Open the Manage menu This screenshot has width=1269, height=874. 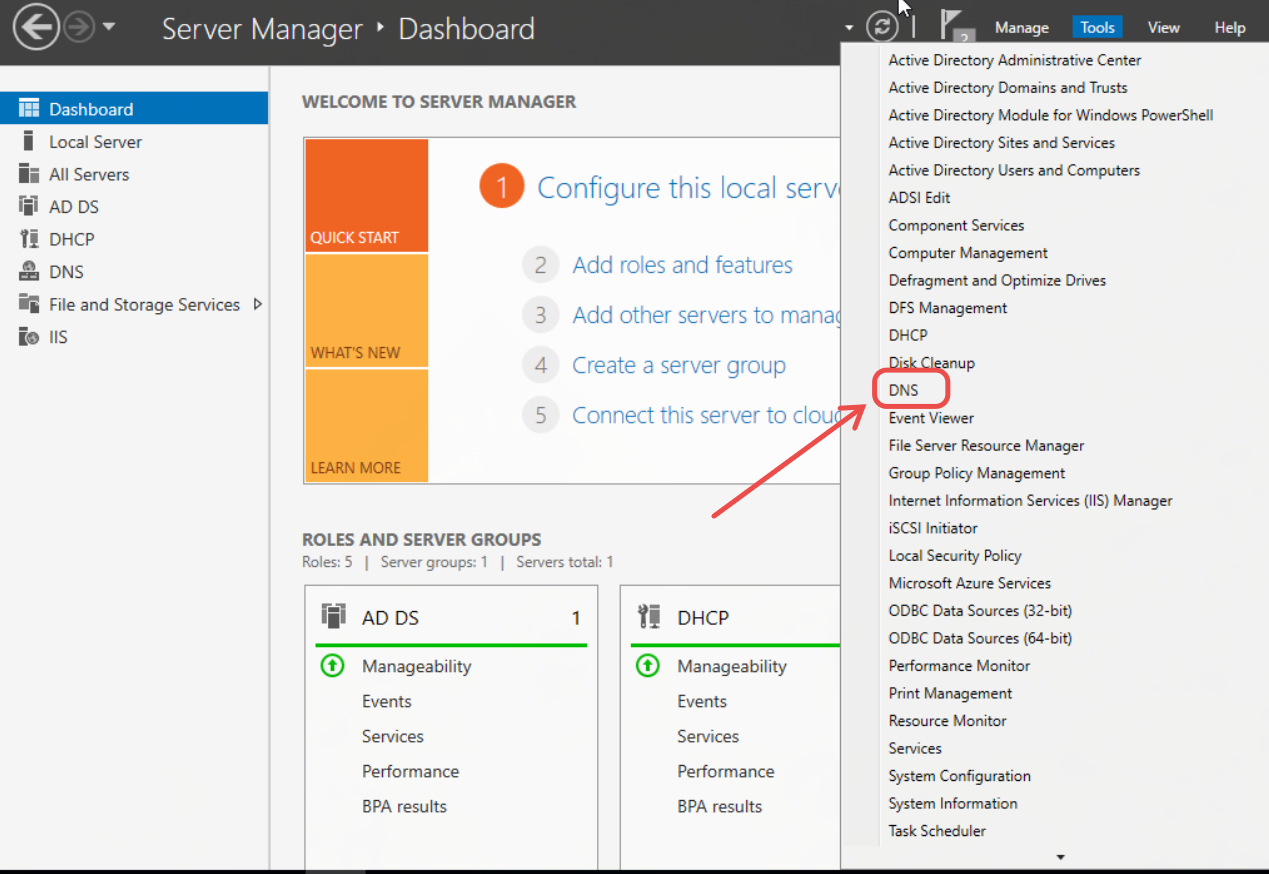pos(1022,28)
